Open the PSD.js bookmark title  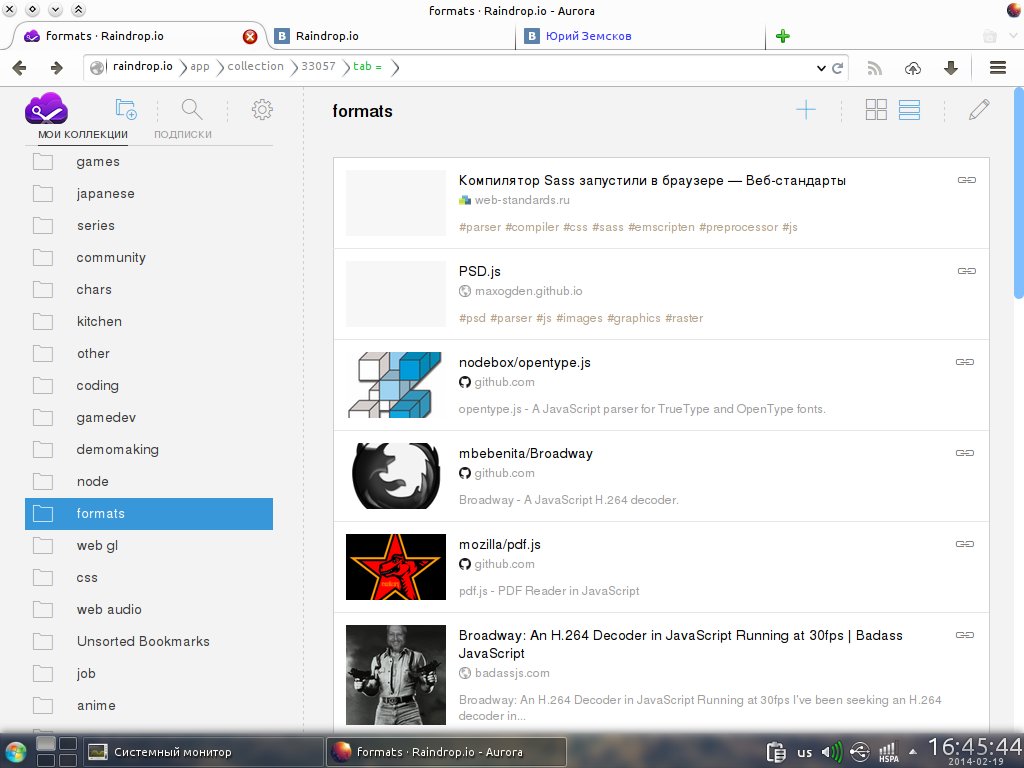(x=479, y=271)
